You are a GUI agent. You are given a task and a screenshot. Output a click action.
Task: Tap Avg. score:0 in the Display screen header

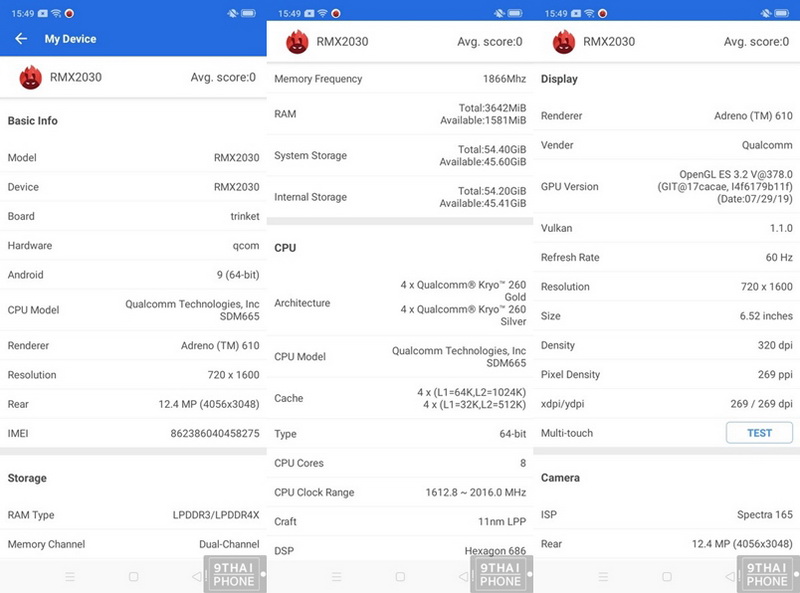point(756,42)
